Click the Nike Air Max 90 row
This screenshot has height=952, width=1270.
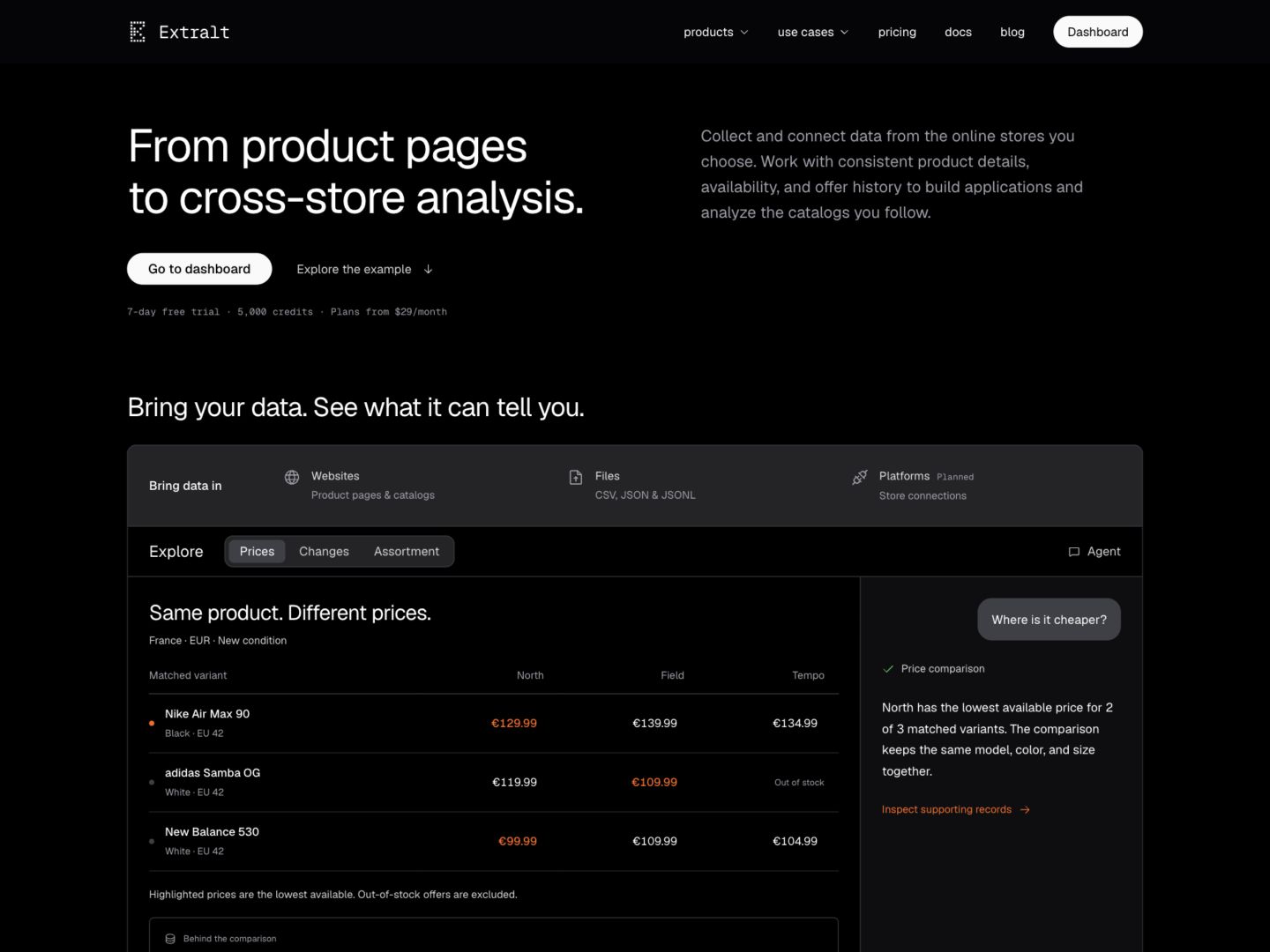[x=493, y=724]
